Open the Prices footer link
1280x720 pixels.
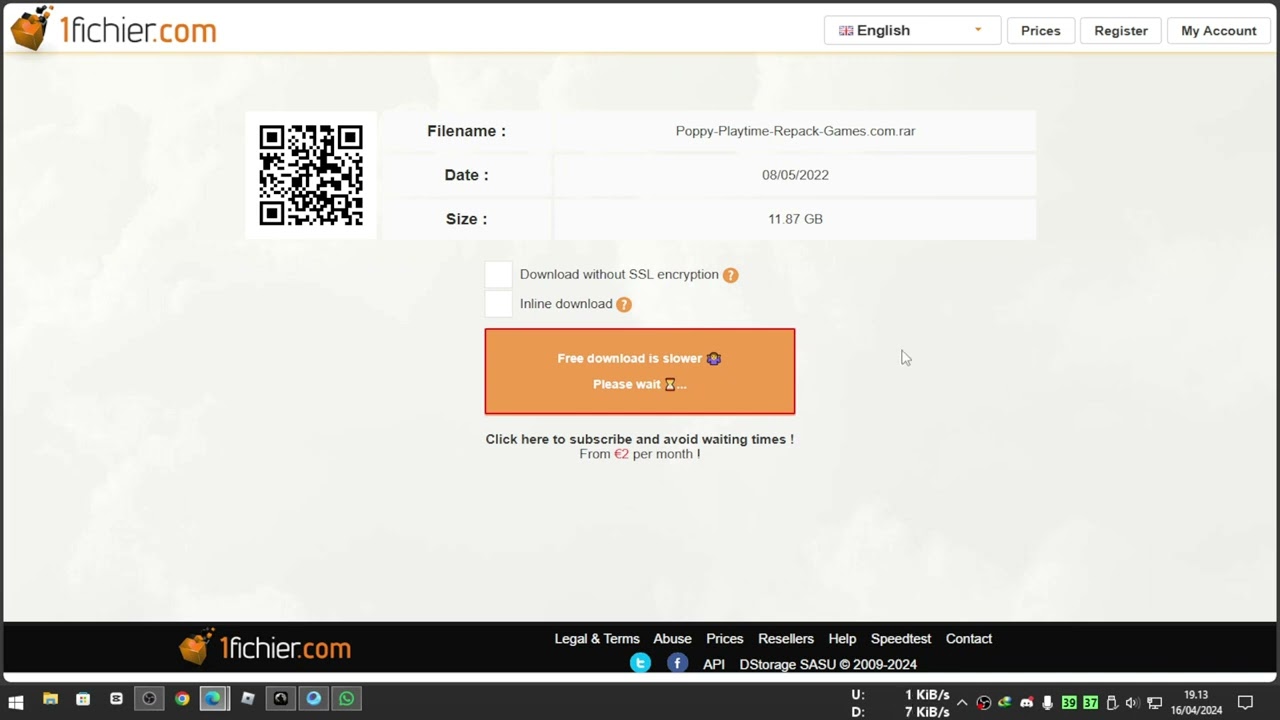coord(725,638)
